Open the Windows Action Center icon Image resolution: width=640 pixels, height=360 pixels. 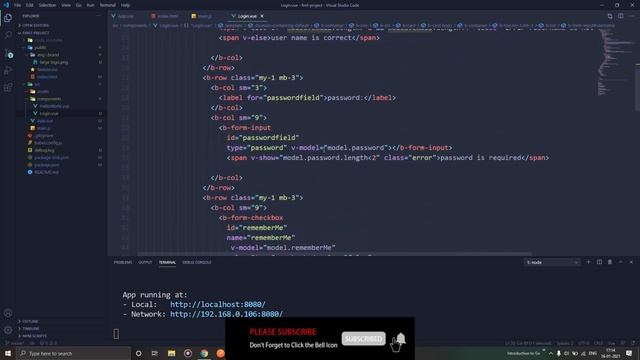629,353
